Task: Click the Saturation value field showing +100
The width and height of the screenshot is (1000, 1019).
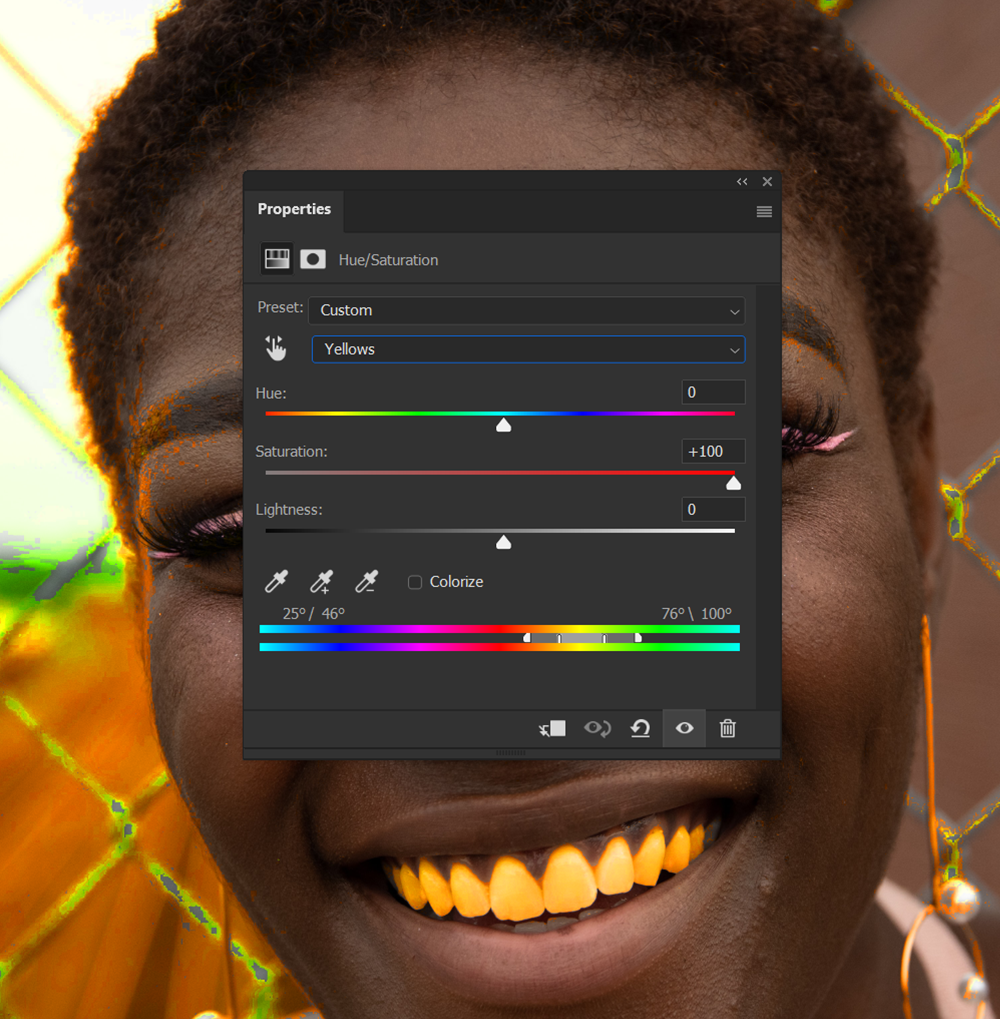Action: [713, 451]
